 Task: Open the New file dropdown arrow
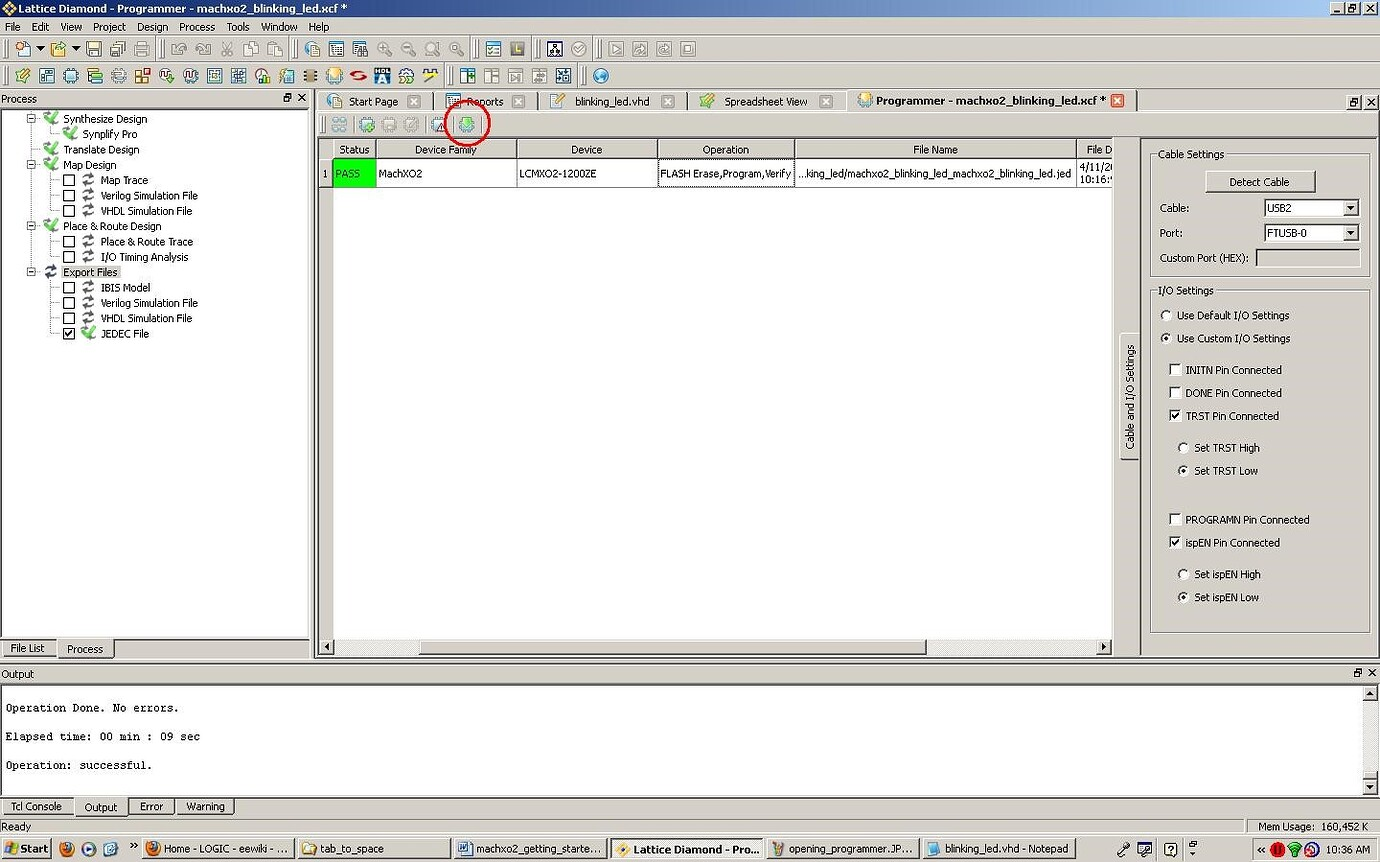point(40,49)
